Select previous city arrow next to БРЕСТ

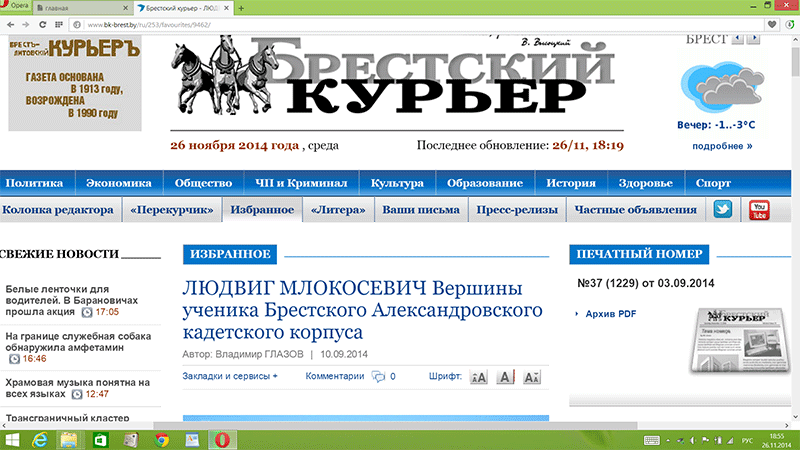point(737,39)
